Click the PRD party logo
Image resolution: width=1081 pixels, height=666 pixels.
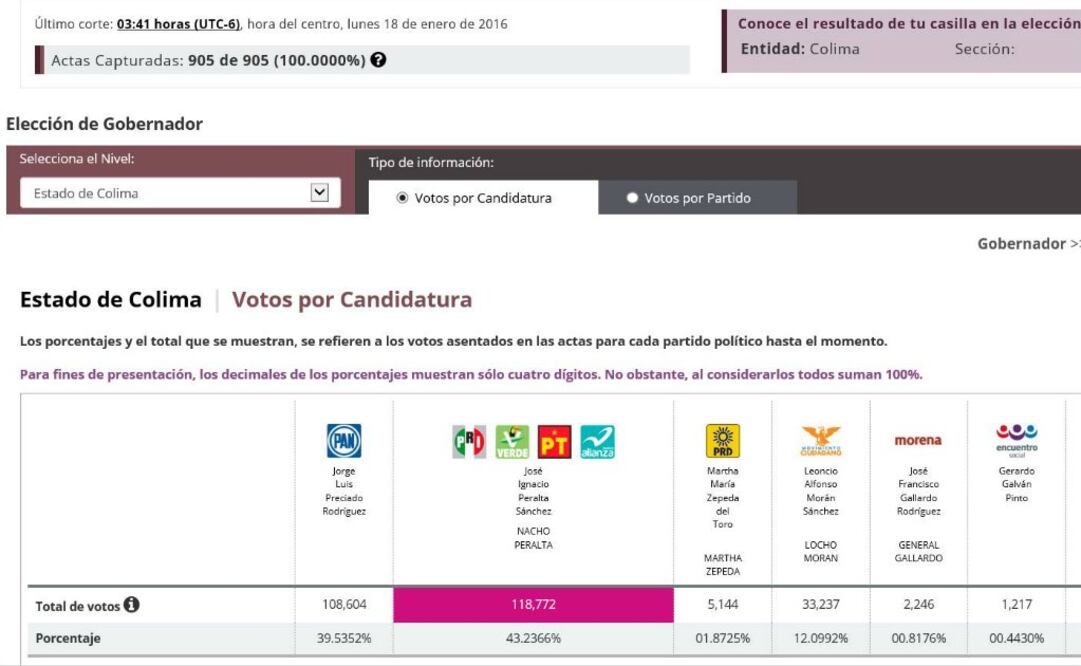point(722,440)
